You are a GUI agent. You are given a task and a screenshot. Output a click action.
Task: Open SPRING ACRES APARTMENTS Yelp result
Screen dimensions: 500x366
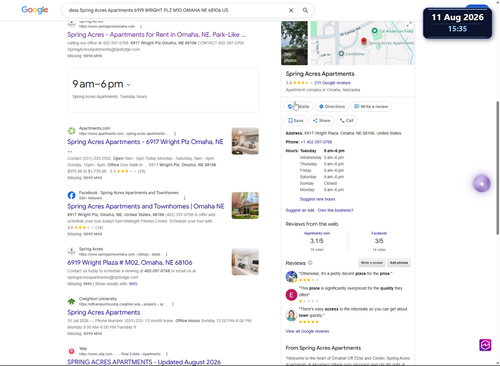144,362
